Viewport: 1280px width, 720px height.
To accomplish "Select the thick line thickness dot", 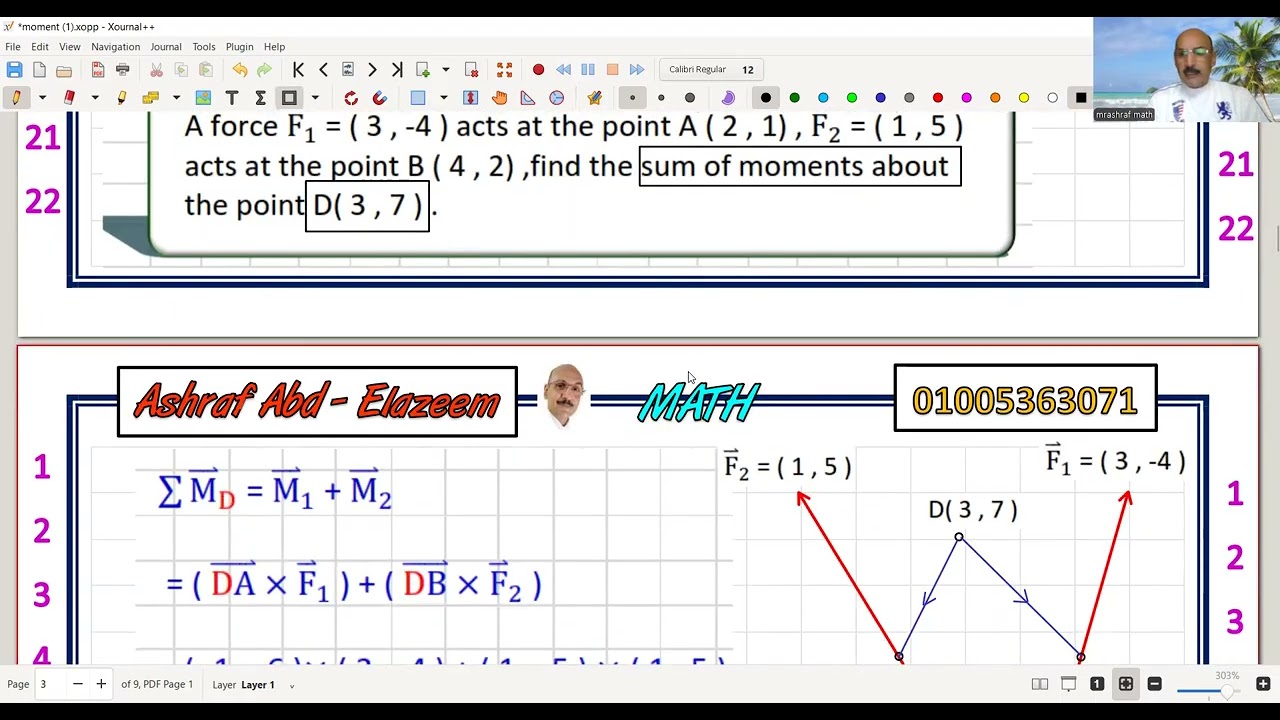I will pyautogui.click(x=690, y=98).
